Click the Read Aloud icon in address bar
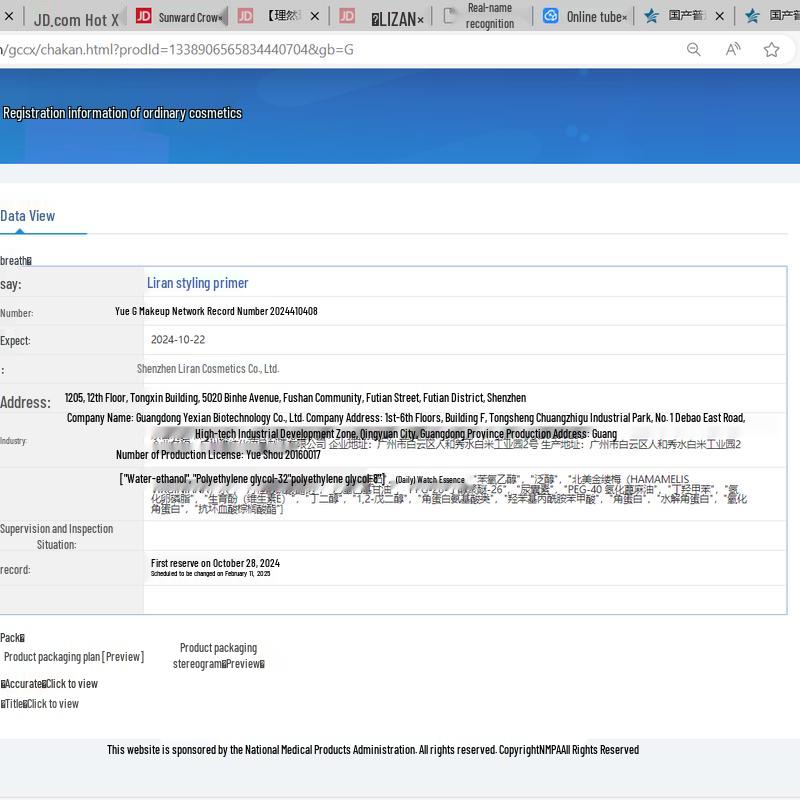 733,49
